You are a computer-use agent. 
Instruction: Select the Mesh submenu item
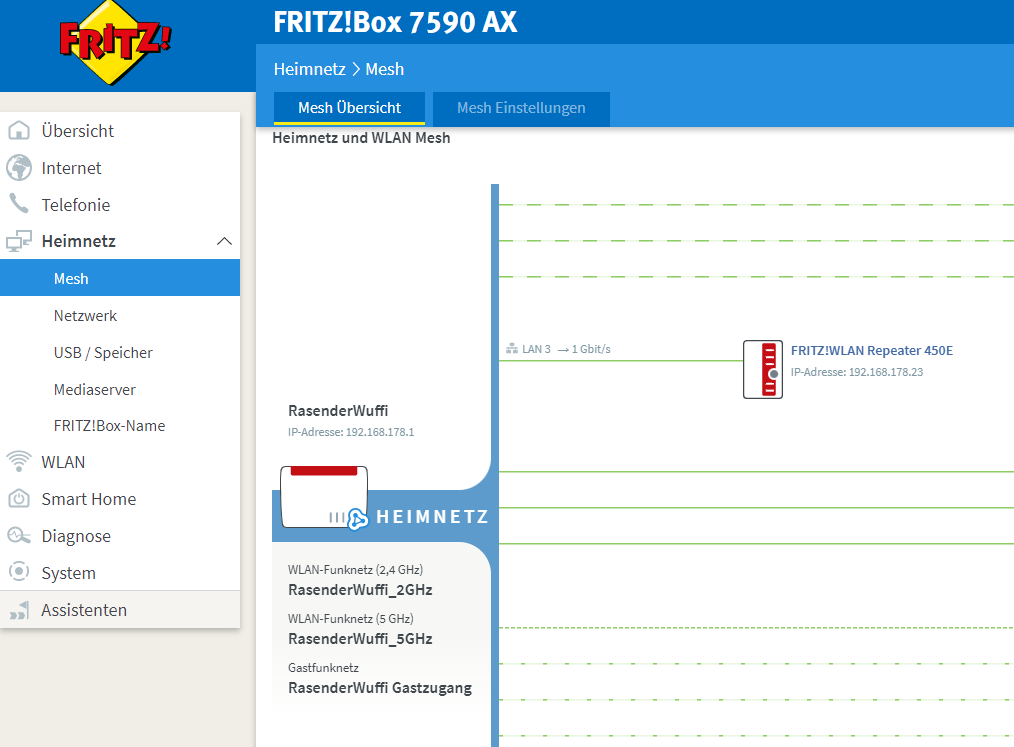pyautogui.click(x=120, y=278)
